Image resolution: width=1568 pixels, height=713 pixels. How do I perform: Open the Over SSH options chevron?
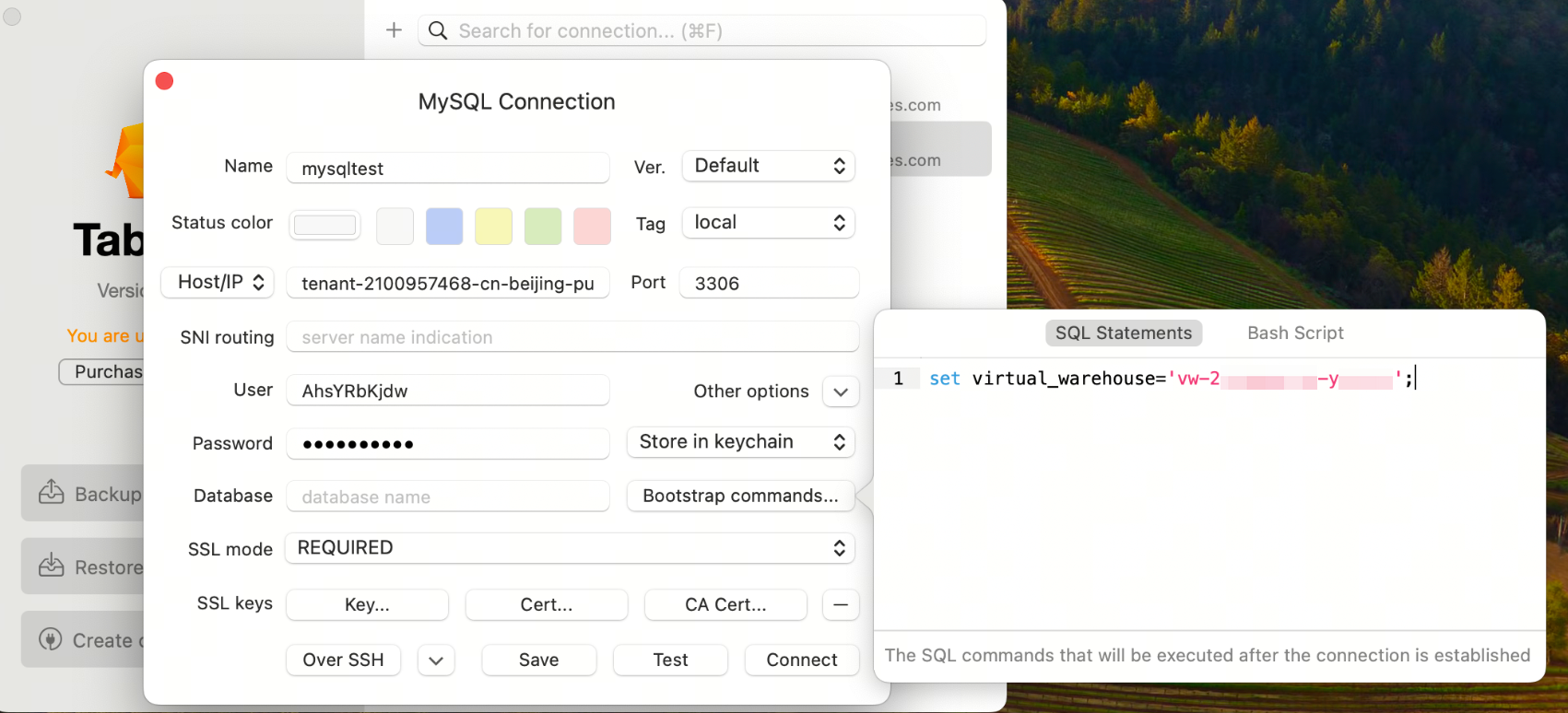(x=436, y=660)
